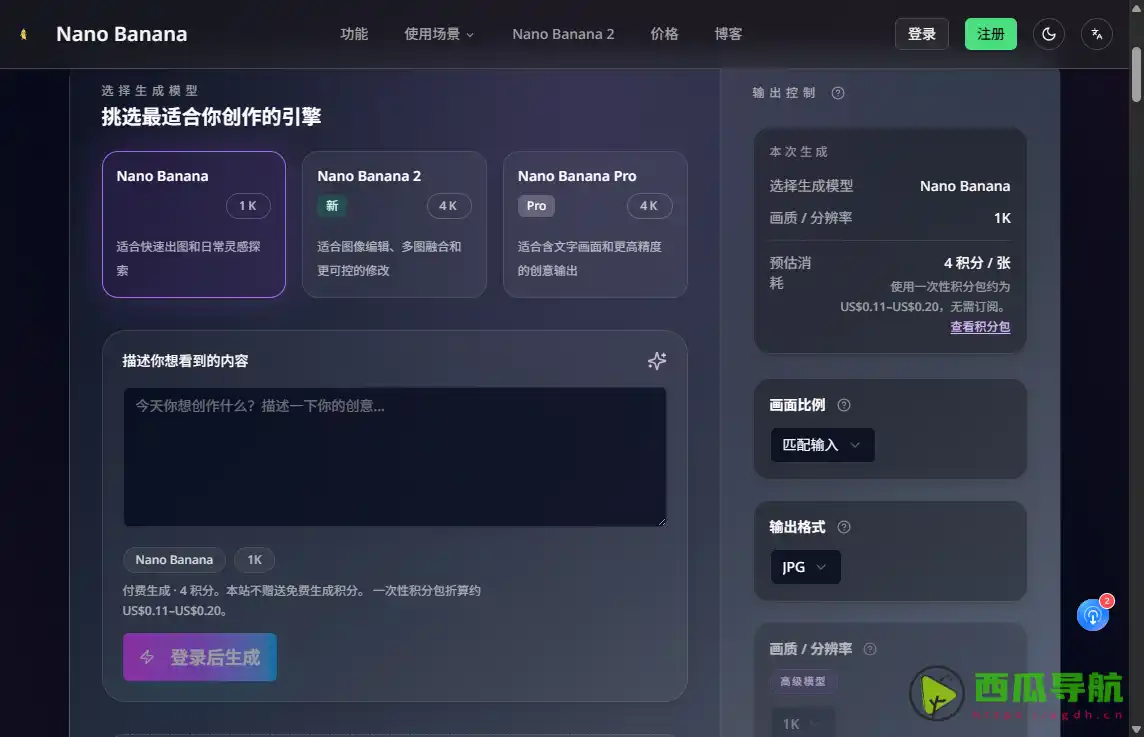The height and width of the screenshot is (737, 1144).
Task: Click the 4 积分 / 张 cost value
Action: click(977, 263)
